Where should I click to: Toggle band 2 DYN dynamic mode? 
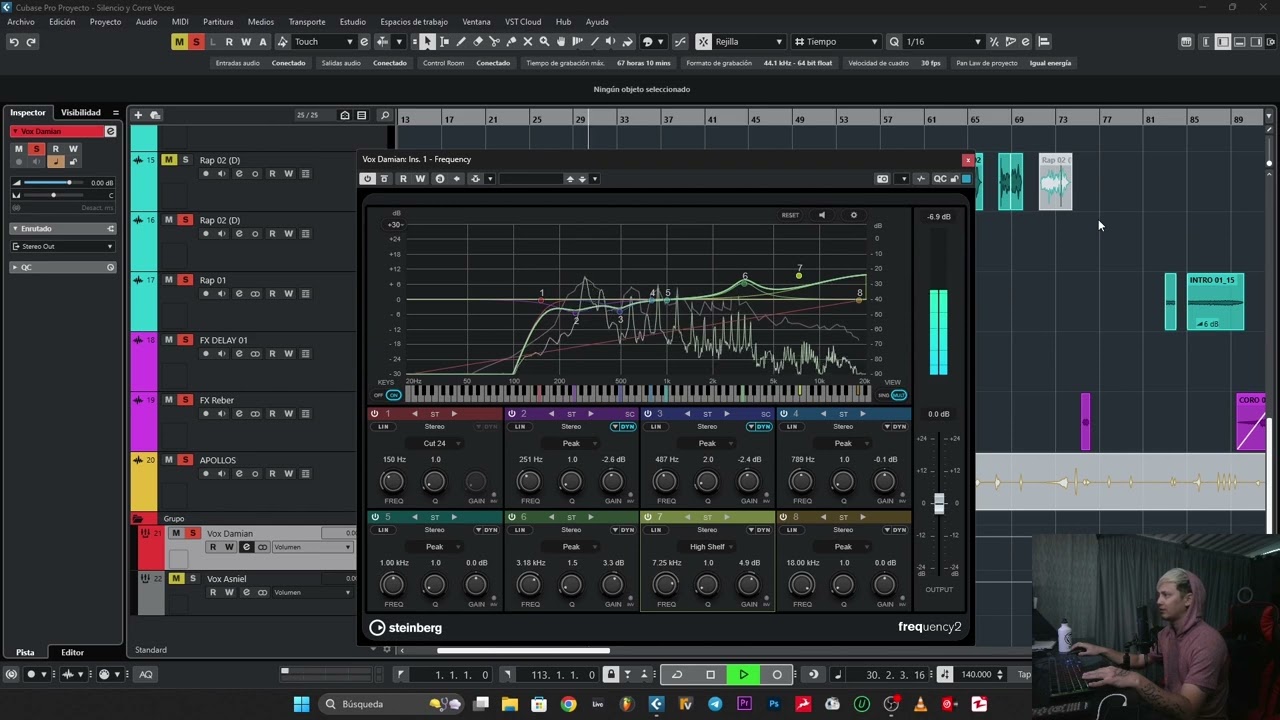pos(623,427)
